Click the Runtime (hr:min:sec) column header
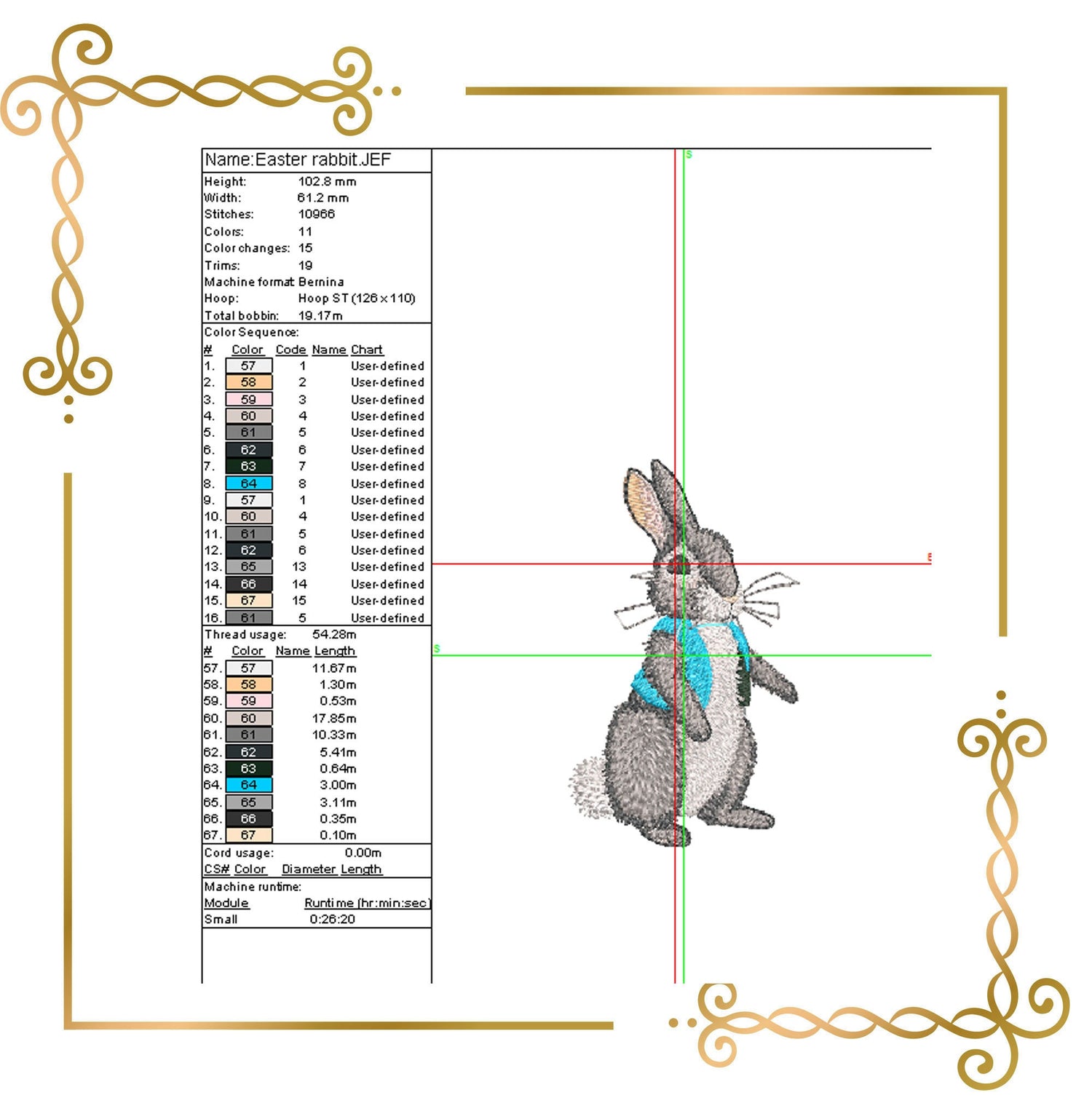 click(368, 903)
